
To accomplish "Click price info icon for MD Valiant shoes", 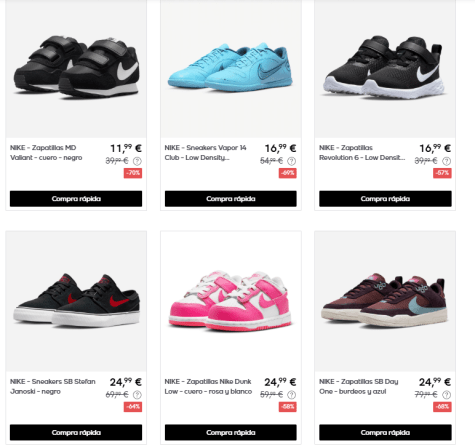I will click(x=137, y=161).
